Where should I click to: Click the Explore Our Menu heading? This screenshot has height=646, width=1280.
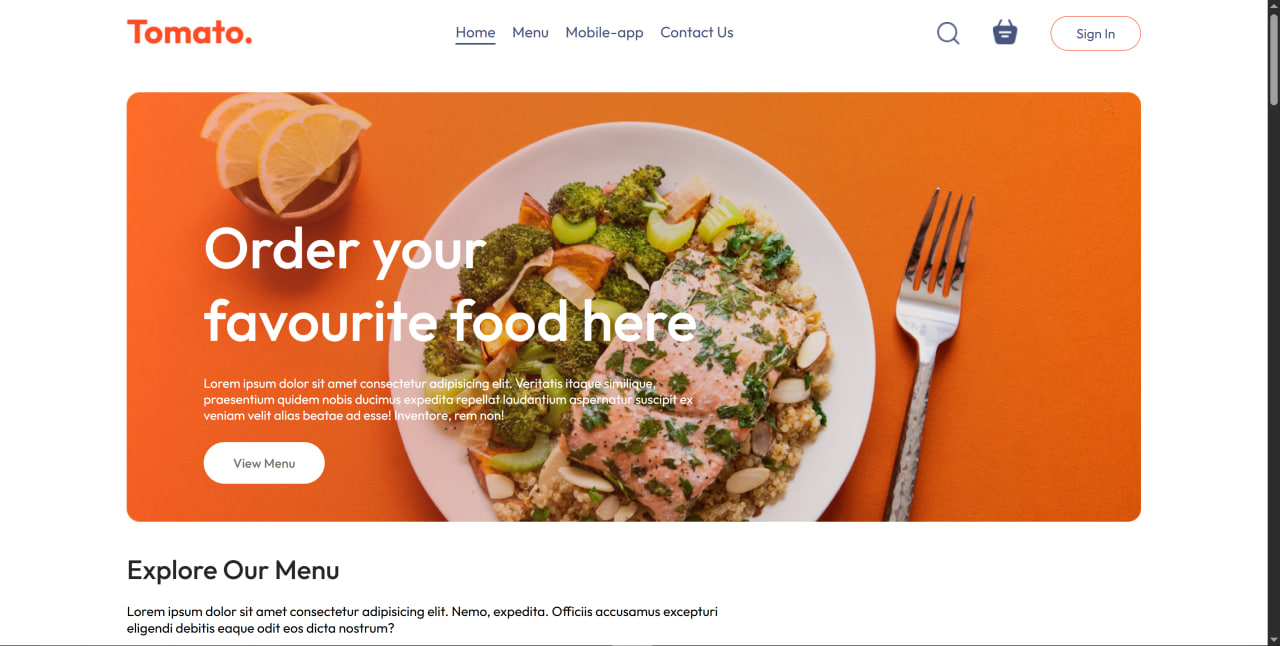click(x=233, y=570)
